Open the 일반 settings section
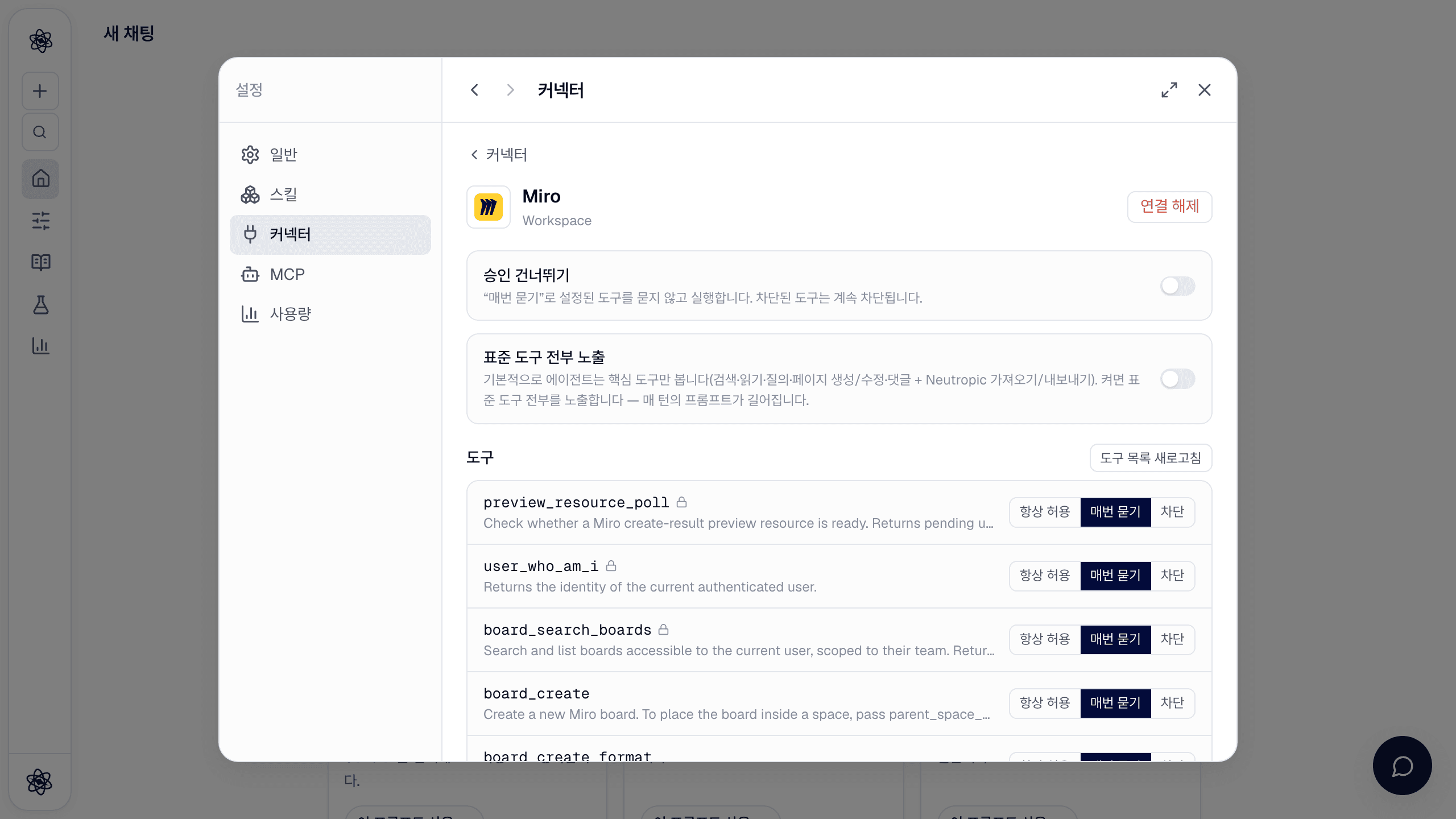The height and width of the screenshot is (819, 1456). tap(330, 155)
